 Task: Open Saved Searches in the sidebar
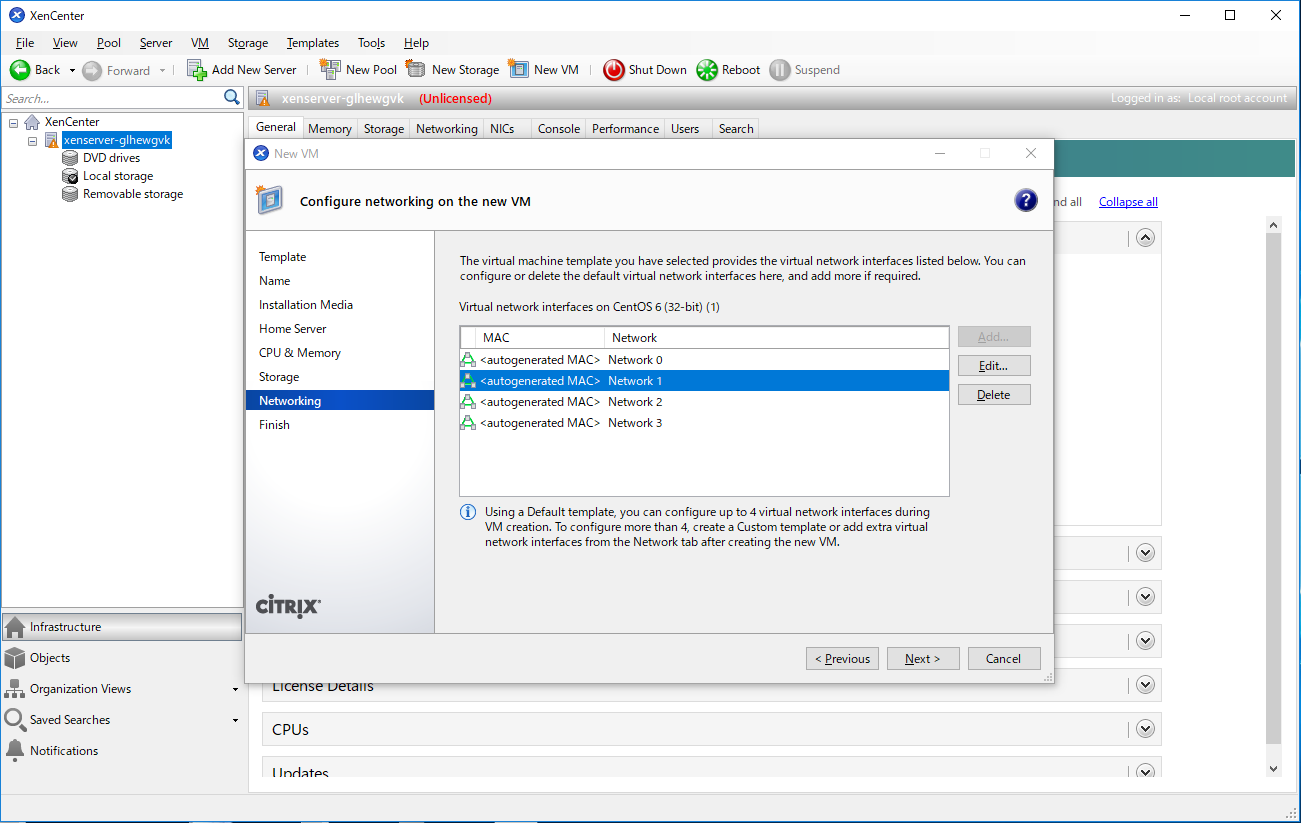click(68, 719)
